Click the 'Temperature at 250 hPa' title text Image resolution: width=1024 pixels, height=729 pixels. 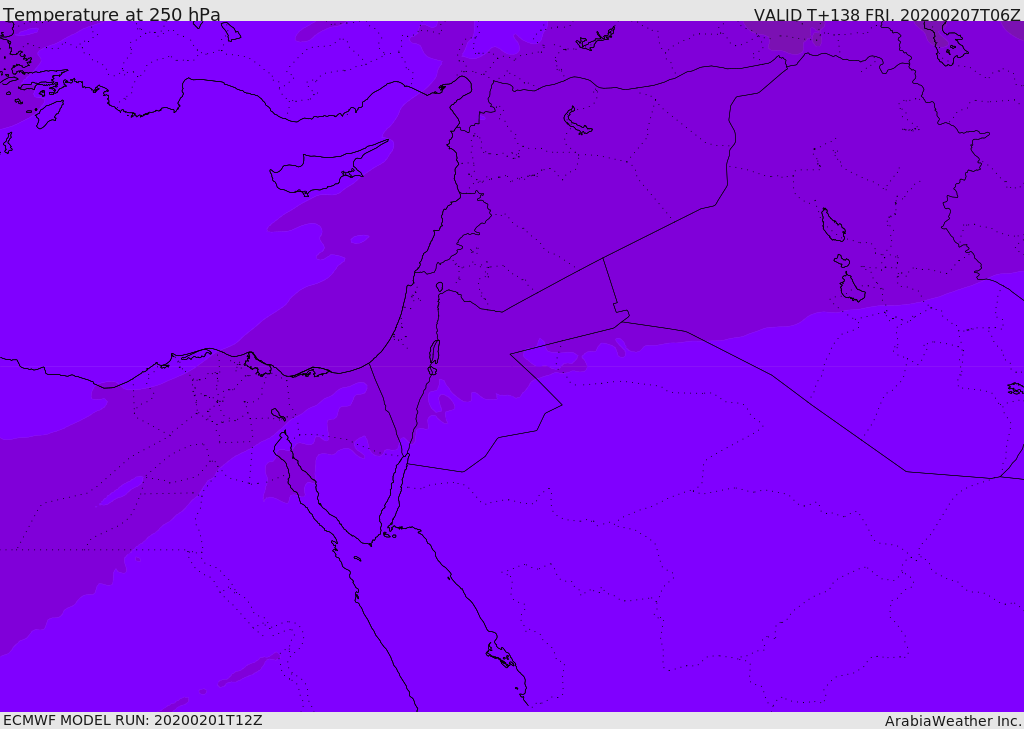click(x=112, y=14)
